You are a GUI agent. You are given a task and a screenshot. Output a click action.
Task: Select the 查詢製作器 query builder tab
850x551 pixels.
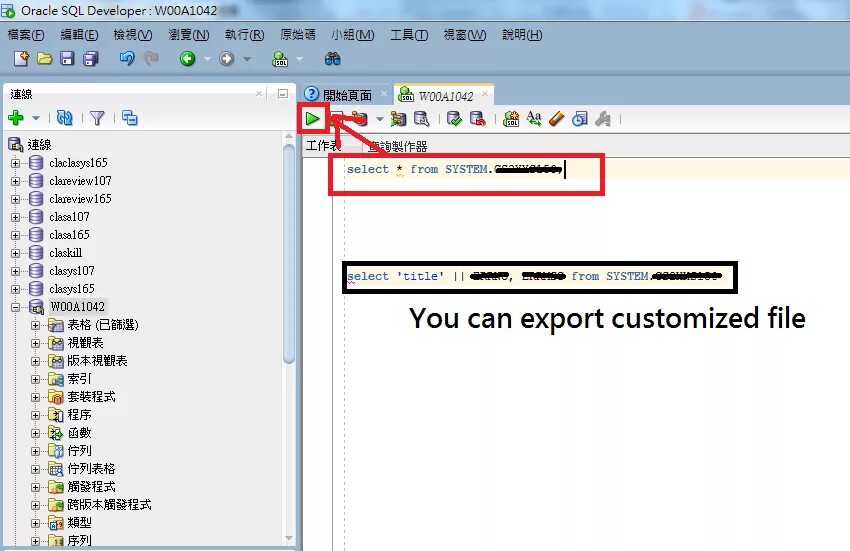398,146
